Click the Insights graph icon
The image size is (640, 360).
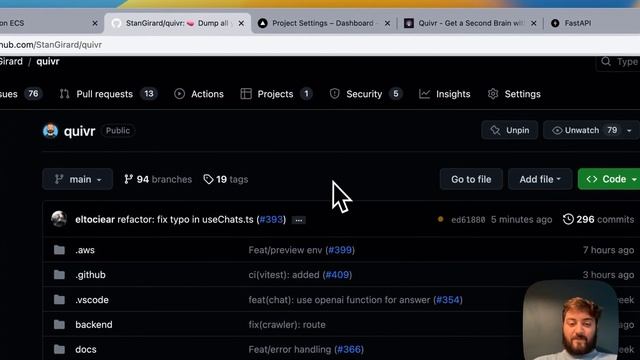click(x=424, y=94)
